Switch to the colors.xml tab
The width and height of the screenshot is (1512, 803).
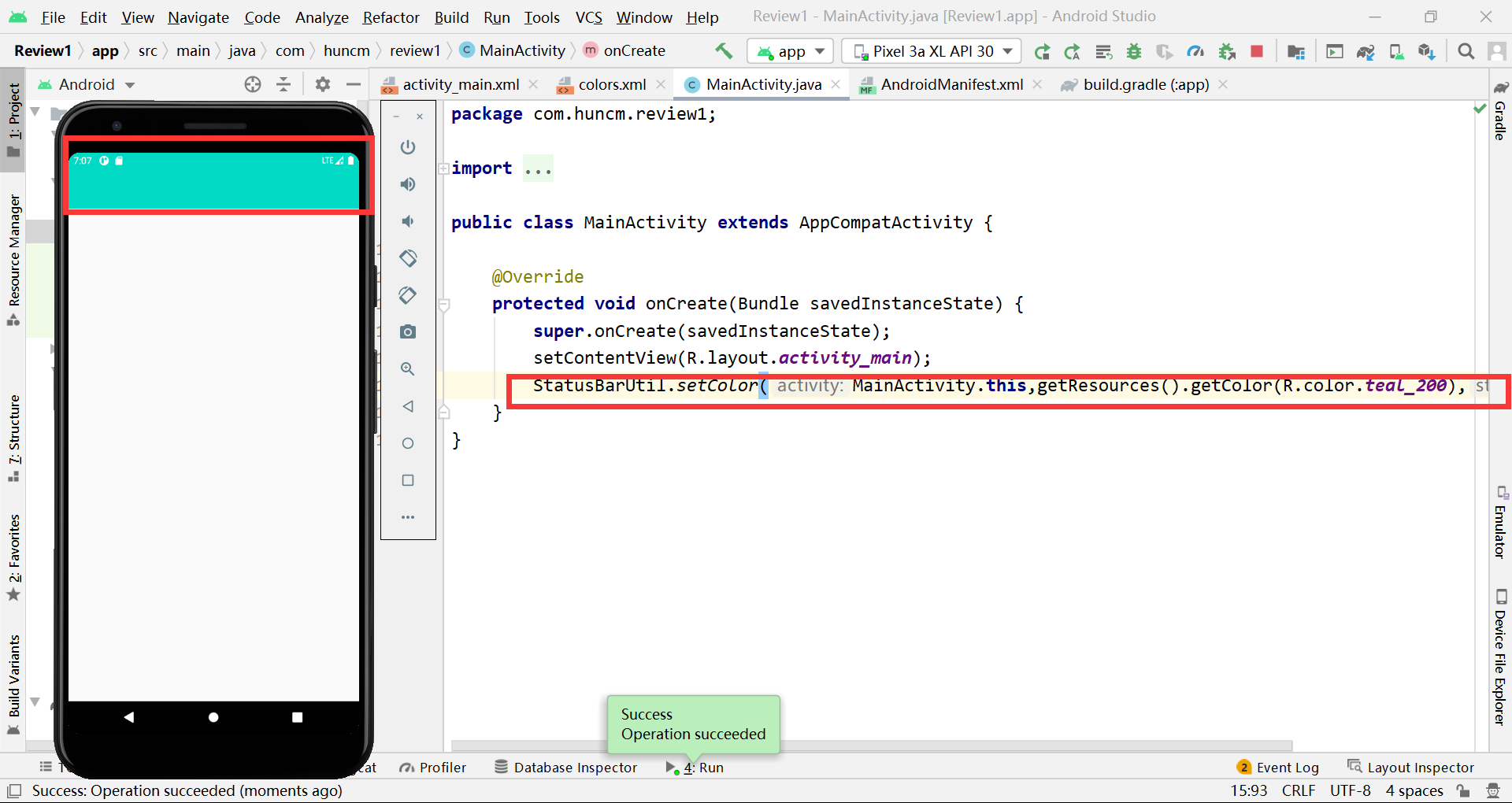pos(611,84)
